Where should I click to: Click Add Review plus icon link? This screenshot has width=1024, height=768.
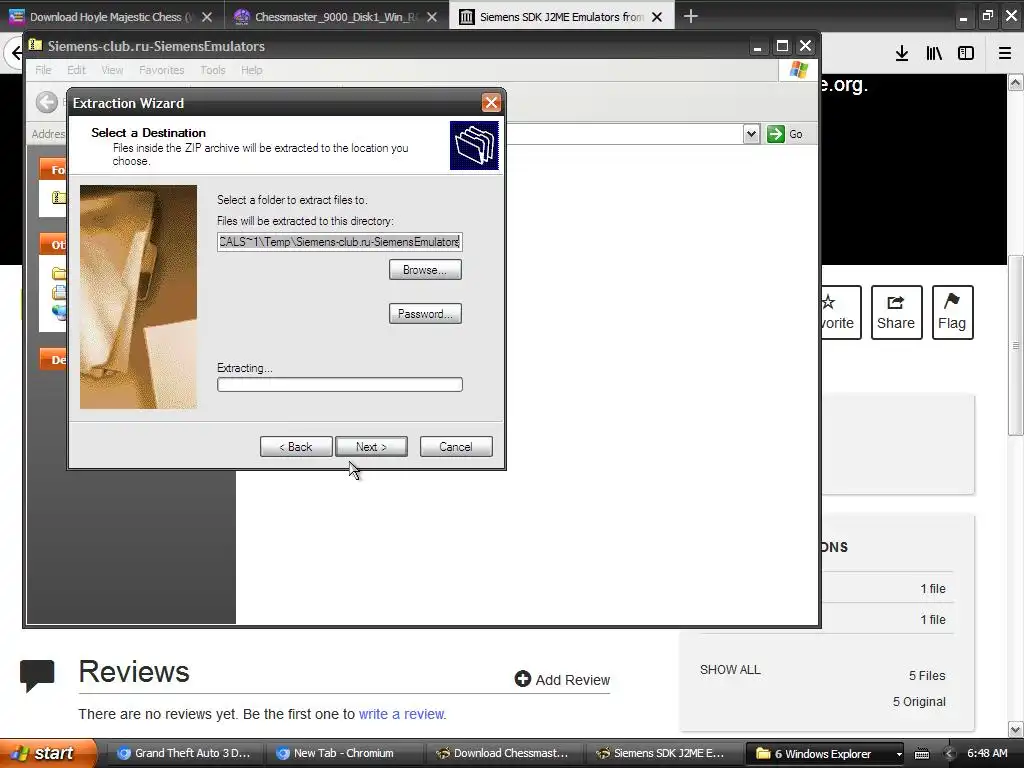[562, 680]
